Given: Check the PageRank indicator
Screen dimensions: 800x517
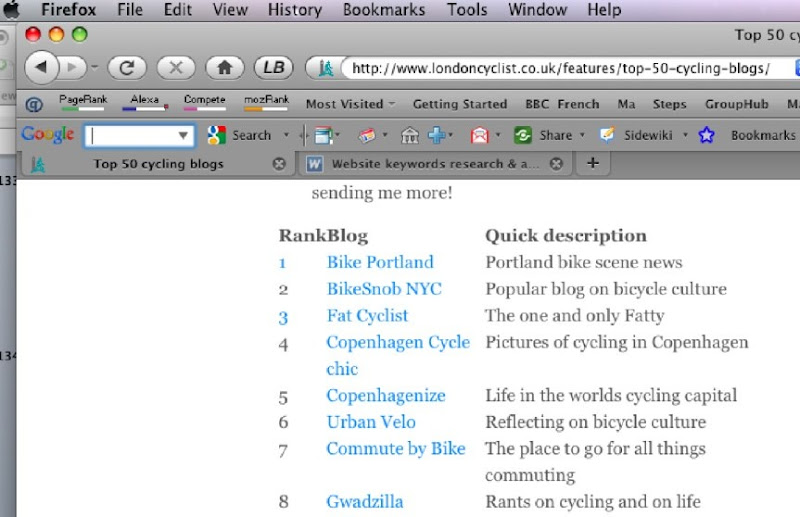Looking at the screenshot, I should pyautogui.click(x=83, y=102).
